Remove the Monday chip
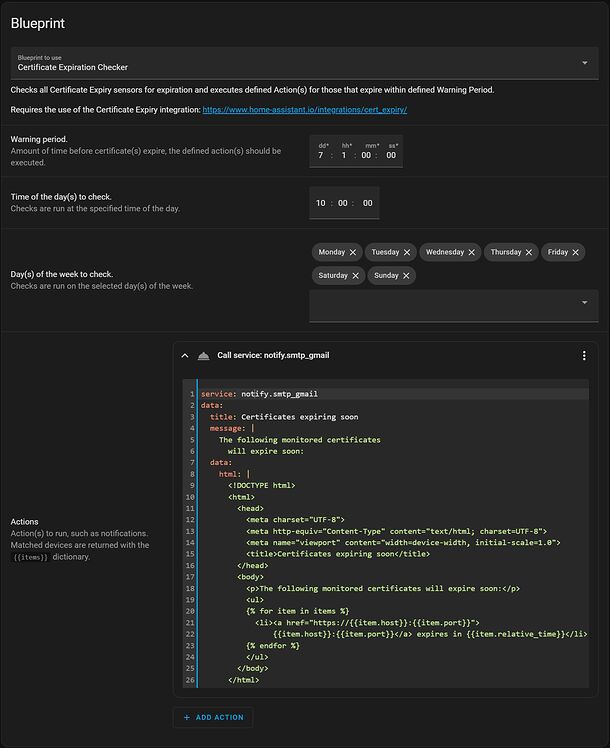 [x=353, y=252]
